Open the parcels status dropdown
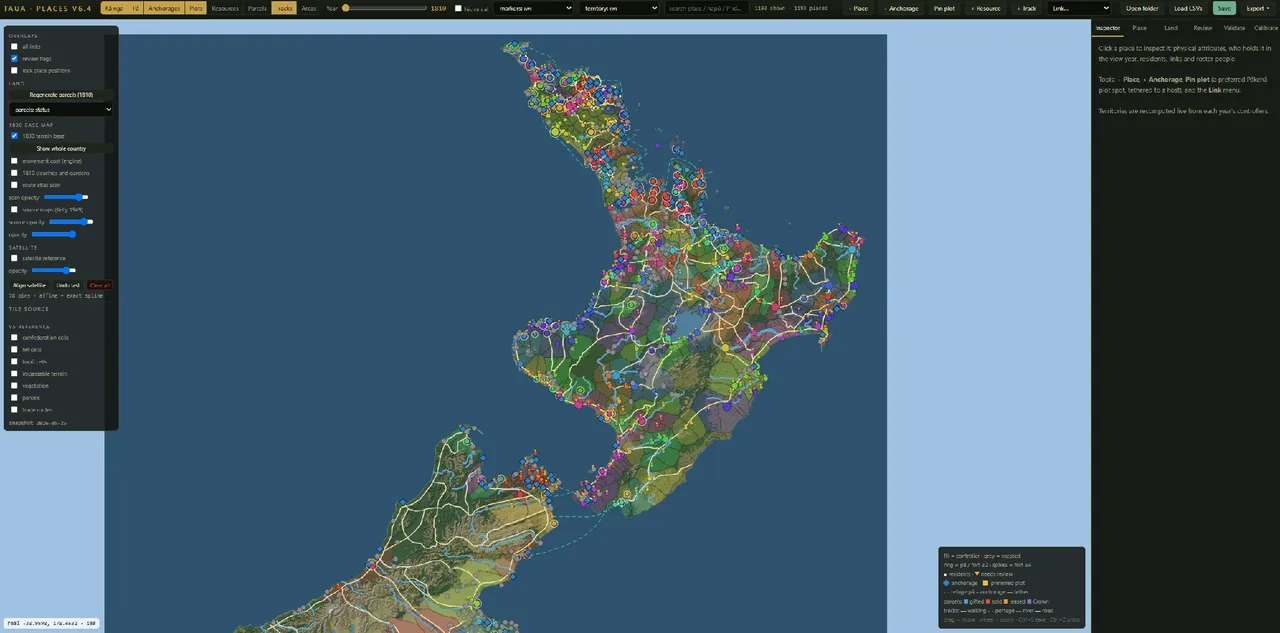 (x=61, y=109)
